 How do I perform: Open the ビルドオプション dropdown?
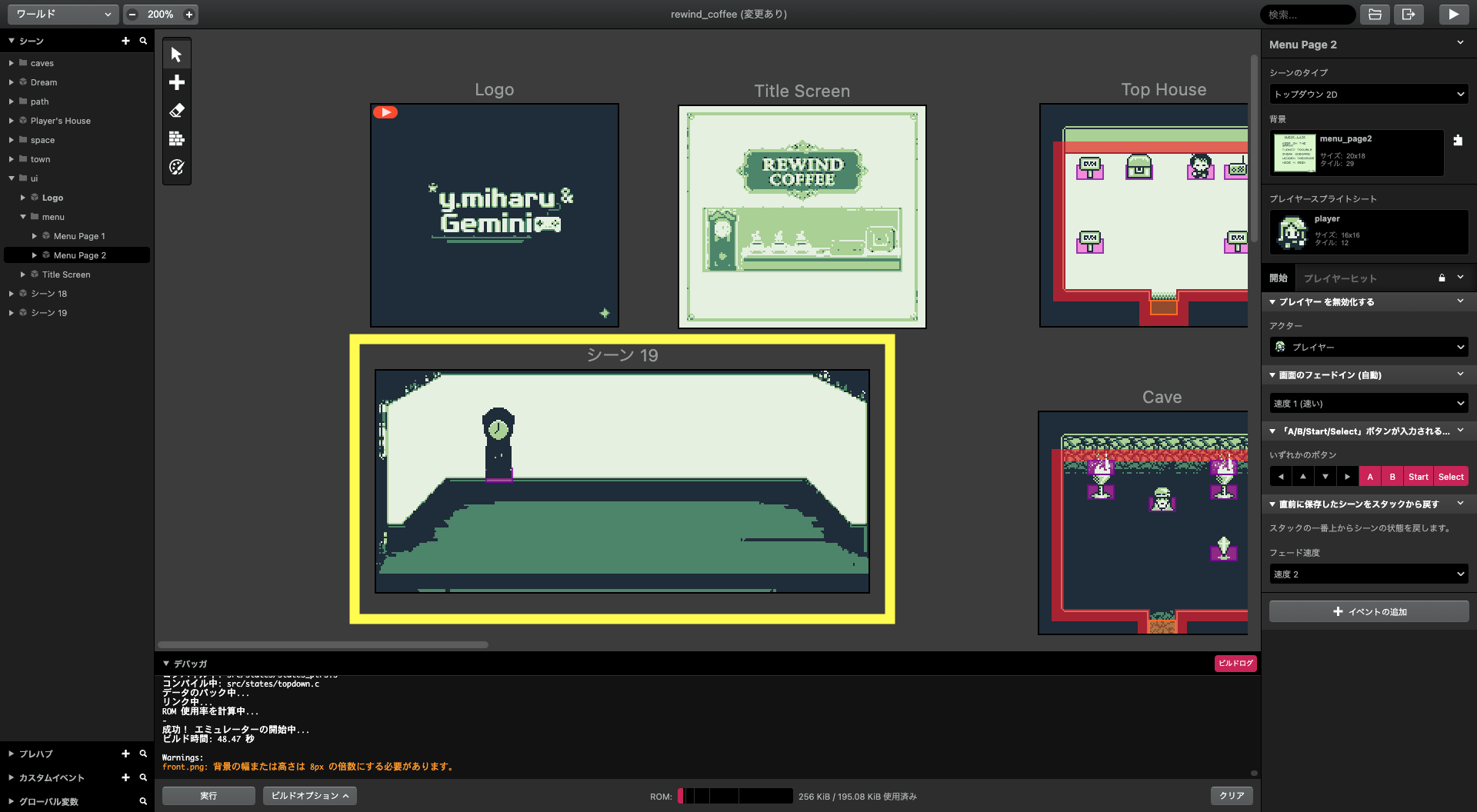coord(310,796)
